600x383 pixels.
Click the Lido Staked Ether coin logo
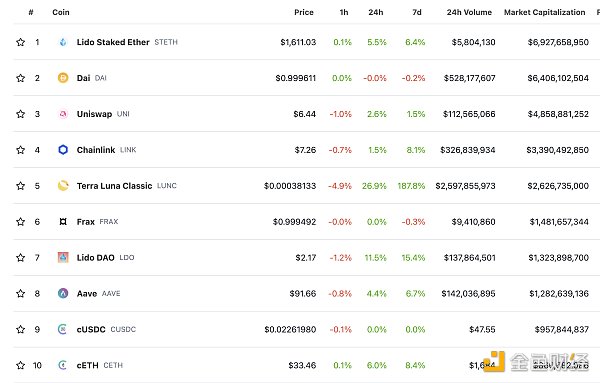point(63,42)
